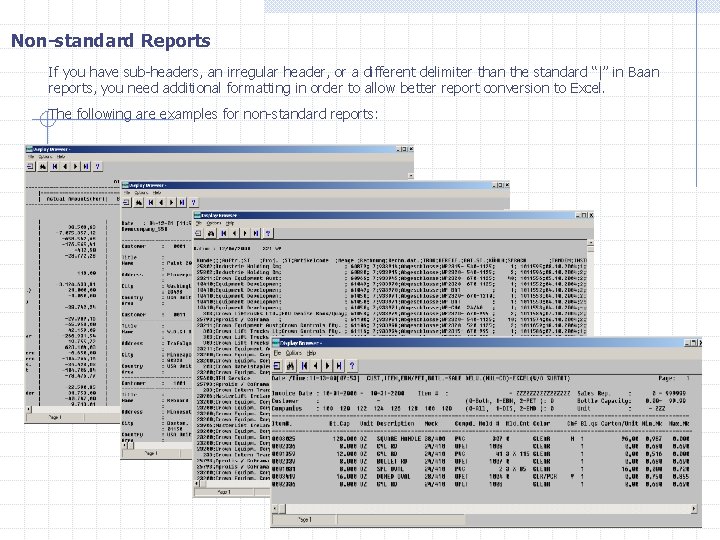The height and width of the screenshot is (540, 720).
Task: Click 'Page 1' status label in the frontmost window
Action: (305, 520)
